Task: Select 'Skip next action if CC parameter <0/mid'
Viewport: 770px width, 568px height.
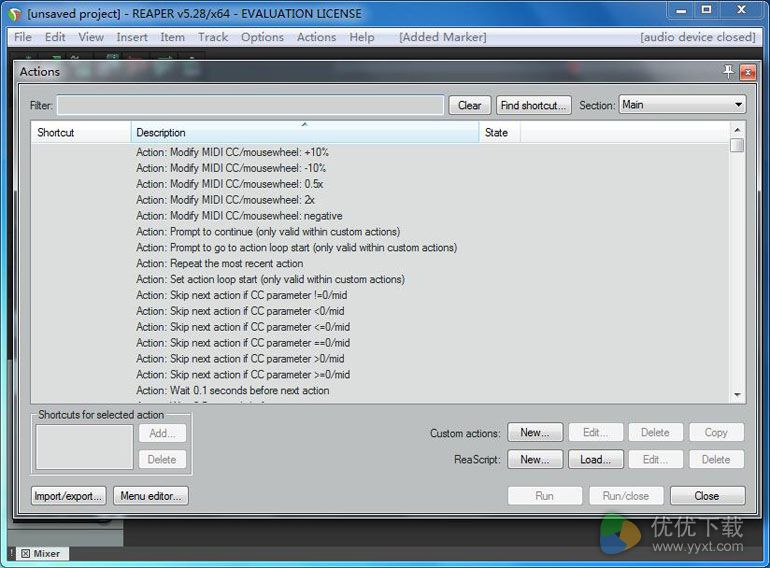Action: pyautogui.click(x=240, y=311)
